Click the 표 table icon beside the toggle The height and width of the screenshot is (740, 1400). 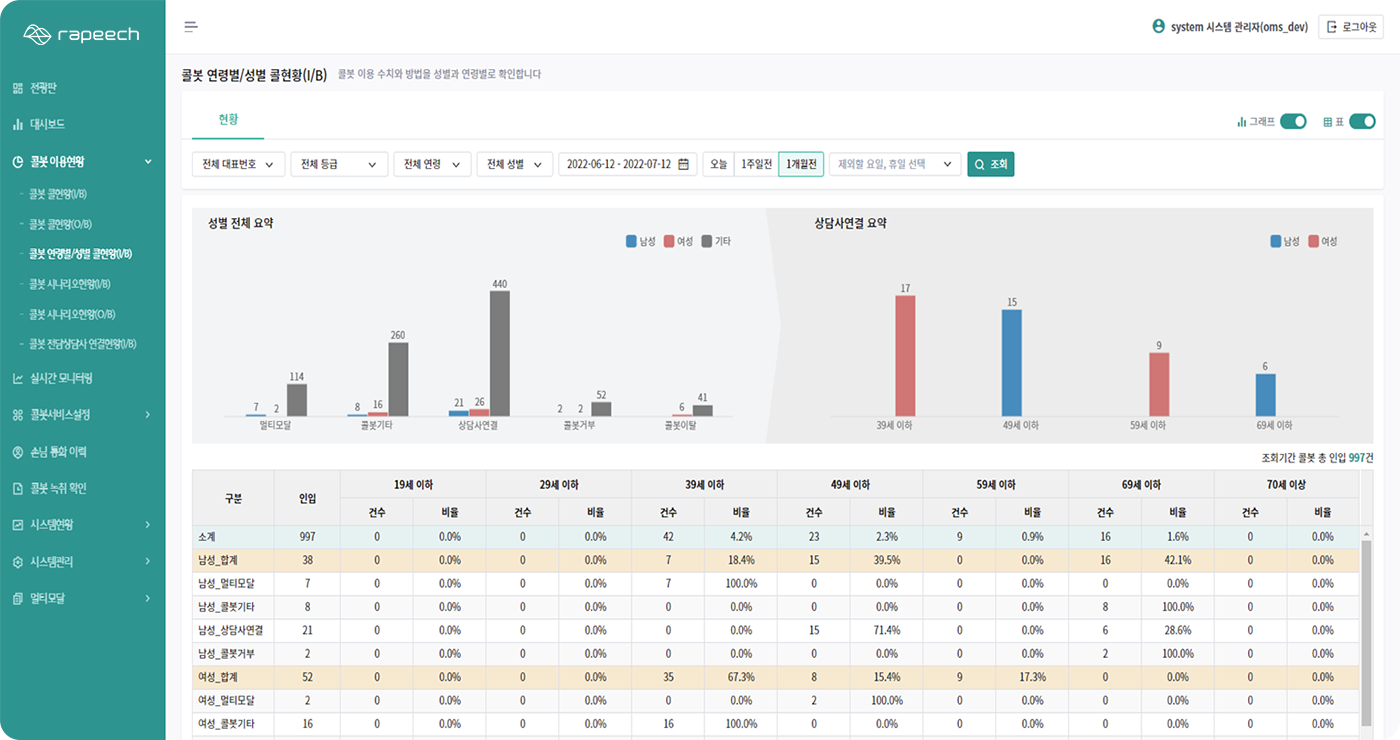pyautogui.click(x=1328, y=121)
